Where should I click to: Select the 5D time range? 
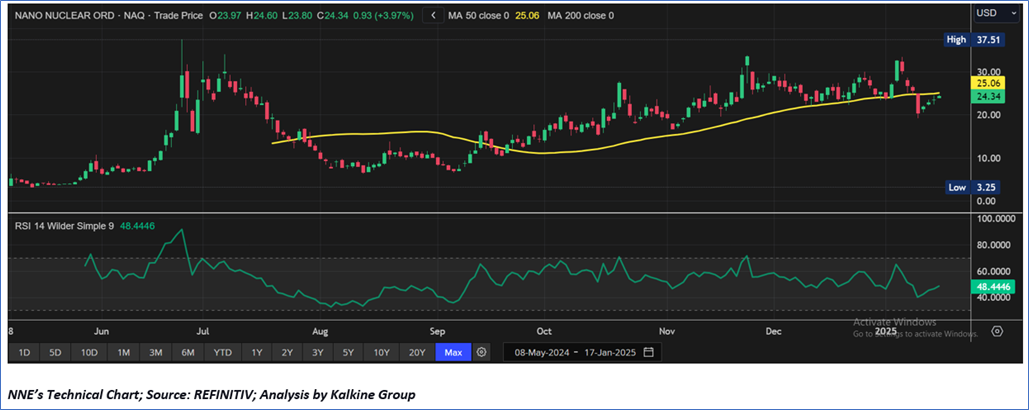click(55, 352)
